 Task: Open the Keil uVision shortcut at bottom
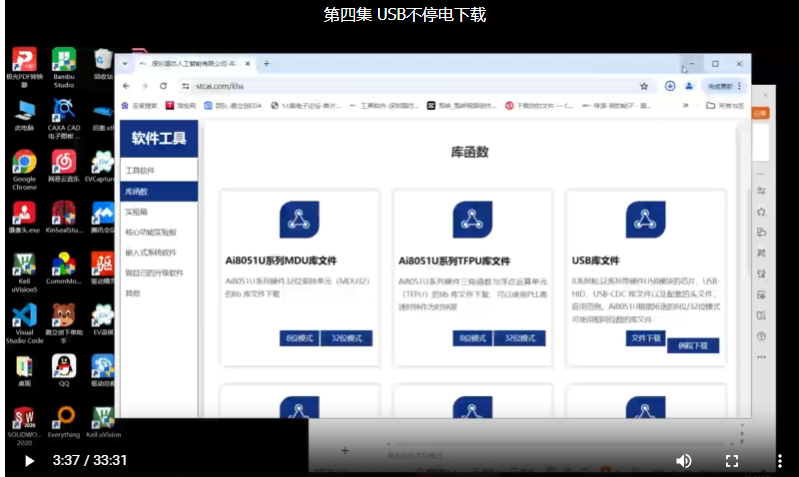click(x=103, y=422)
